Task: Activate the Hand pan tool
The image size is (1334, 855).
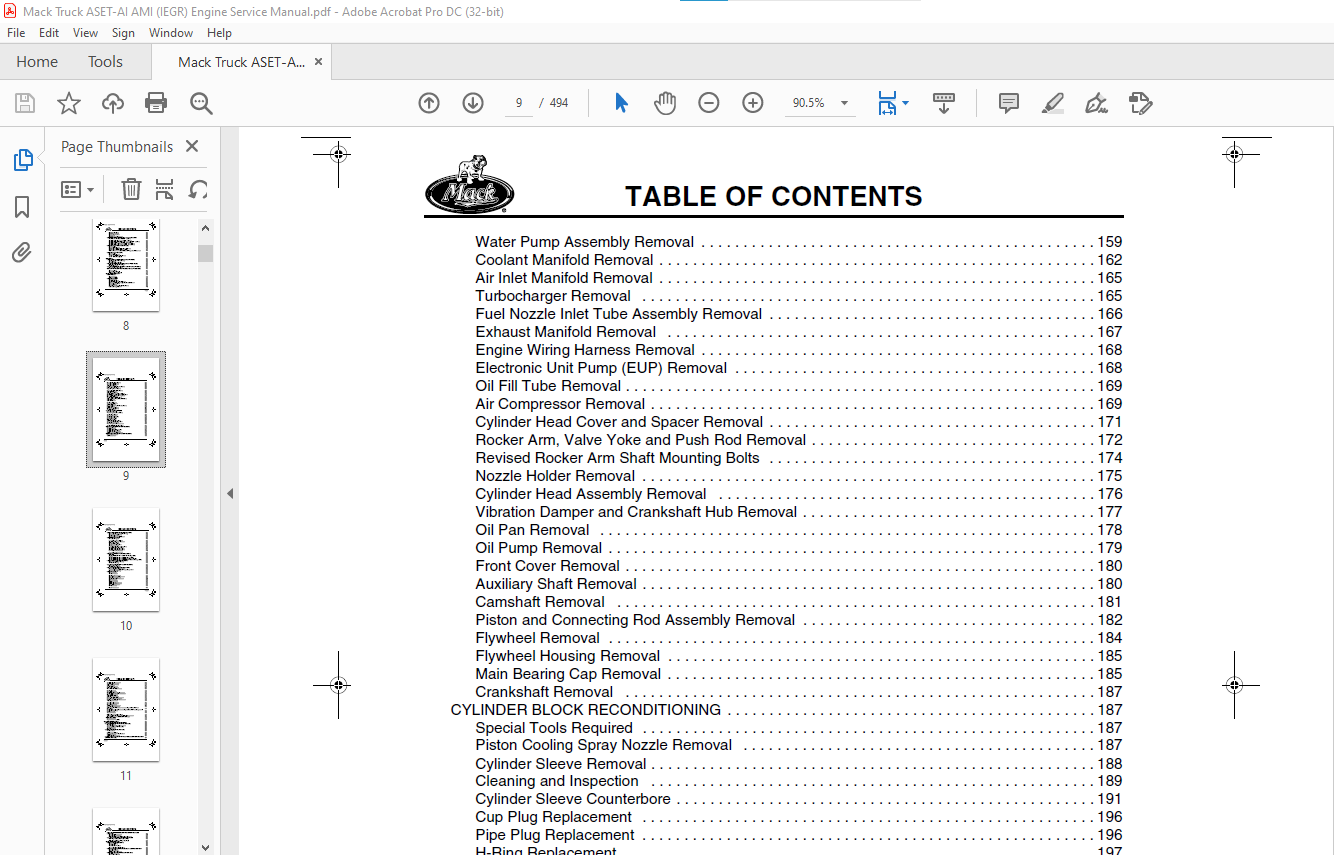Action: [665, 103]
